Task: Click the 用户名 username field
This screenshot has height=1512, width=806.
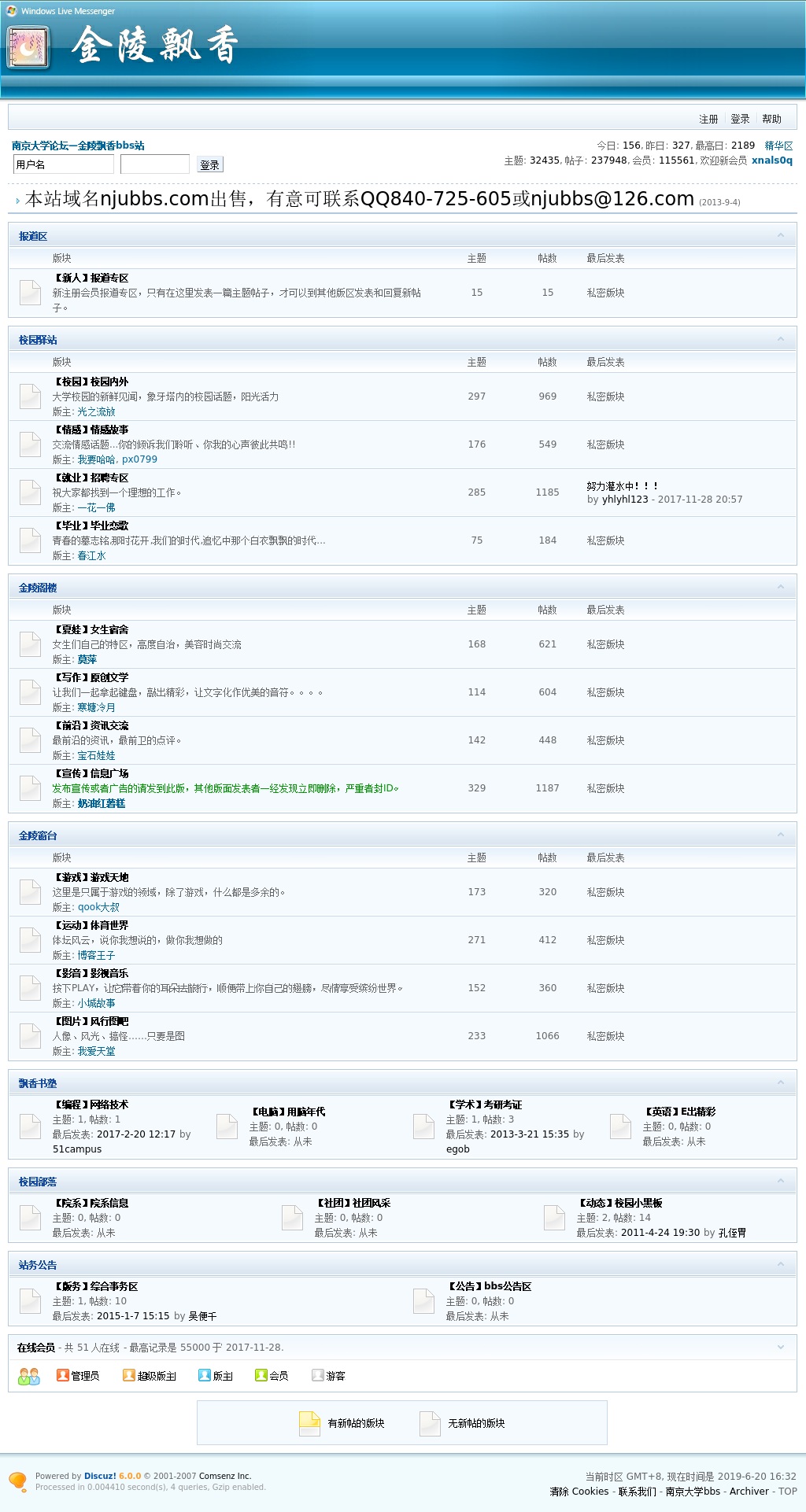Action: coord(64,164)
